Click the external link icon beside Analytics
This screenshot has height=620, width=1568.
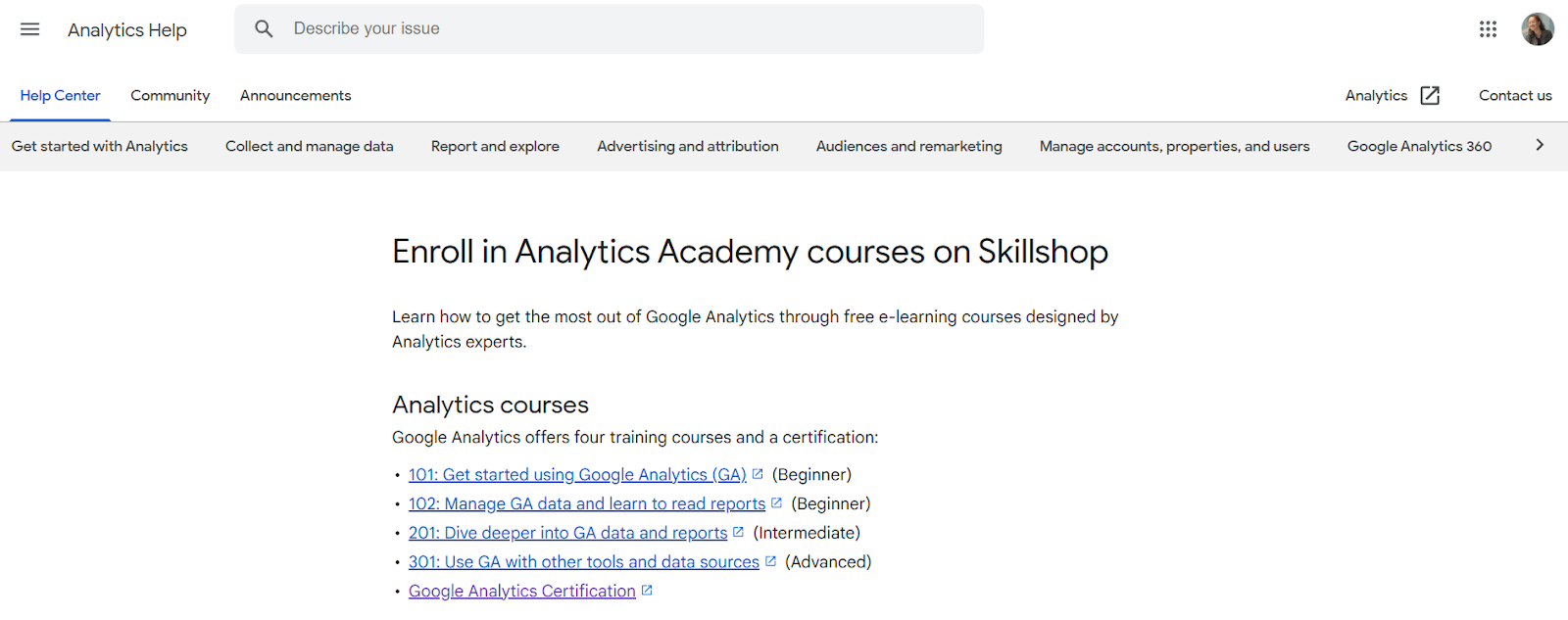(x=1430, y=95)
